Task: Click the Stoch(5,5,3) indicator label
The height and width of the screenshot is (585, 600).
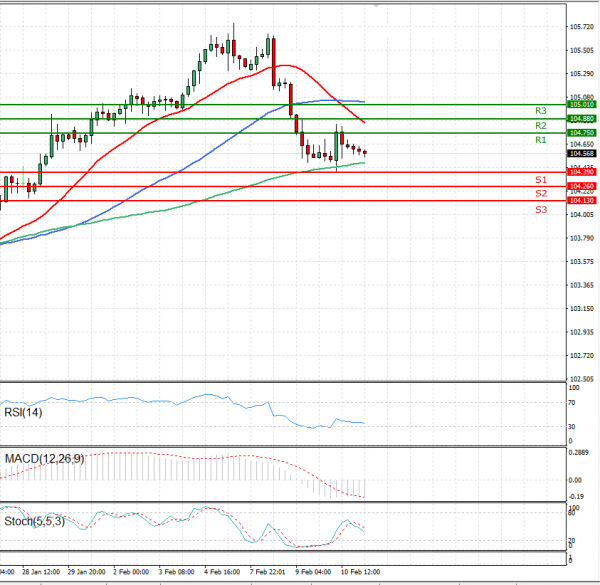Action: tap(34, 521)
